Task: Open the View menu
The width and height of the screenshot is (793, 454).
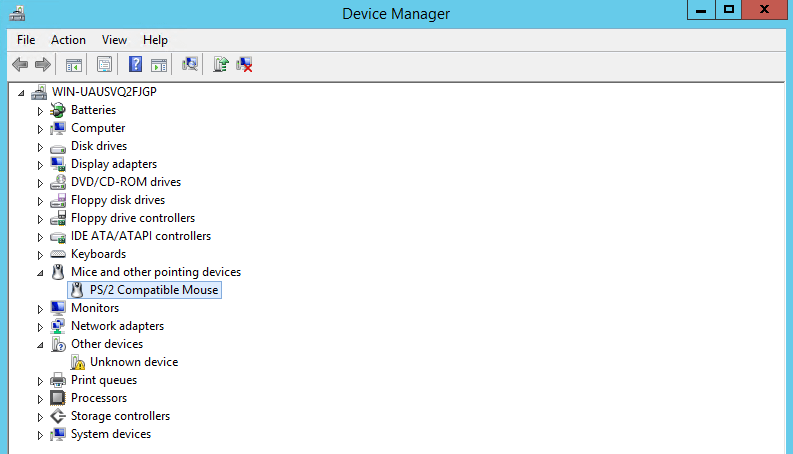Action: pyautogui.click(x=114, y=40)
